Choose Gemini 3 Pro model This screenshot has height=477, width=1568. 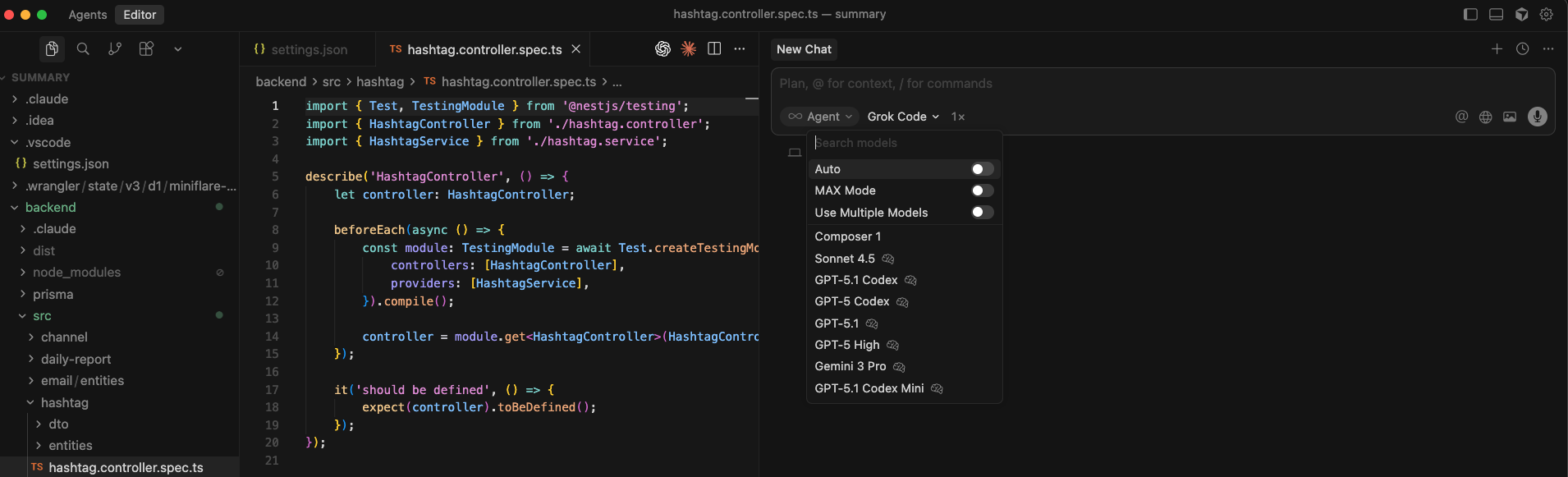pos(850,366)
